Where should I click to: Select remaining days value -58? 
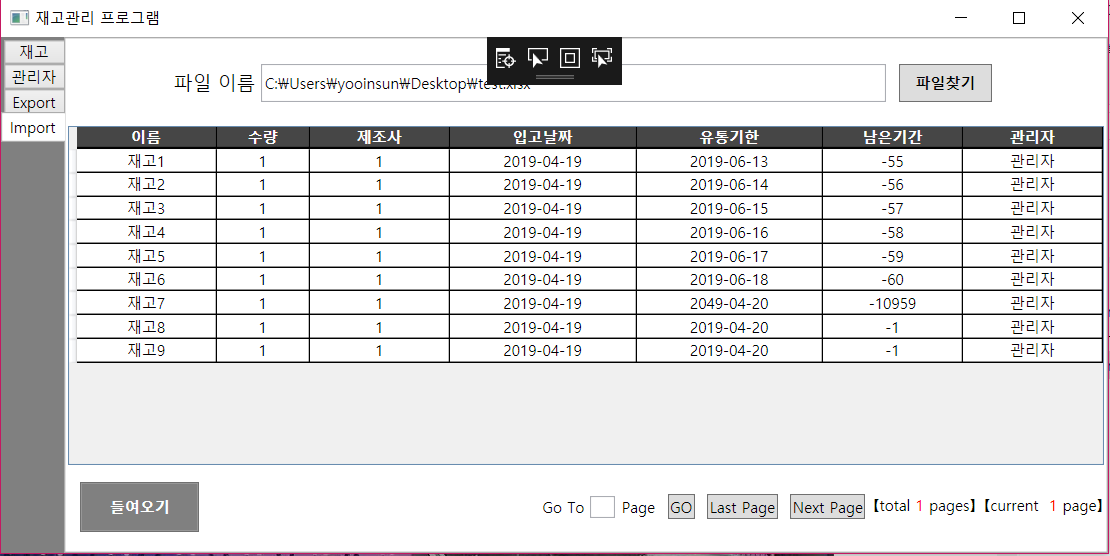coord(893,232)
